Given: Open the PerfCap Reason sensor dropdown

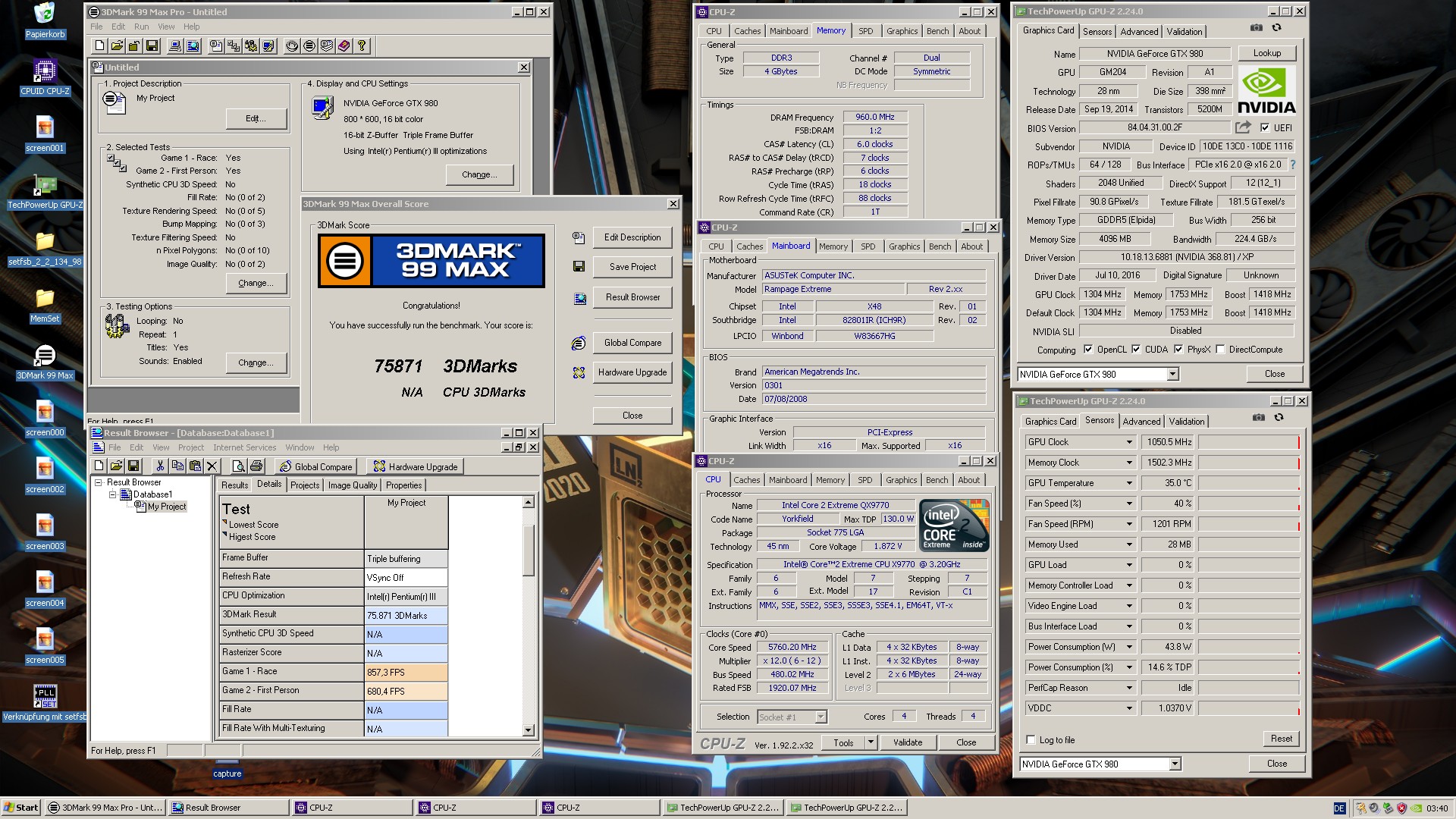Looking at the screenshot, I should point(1128,688).
